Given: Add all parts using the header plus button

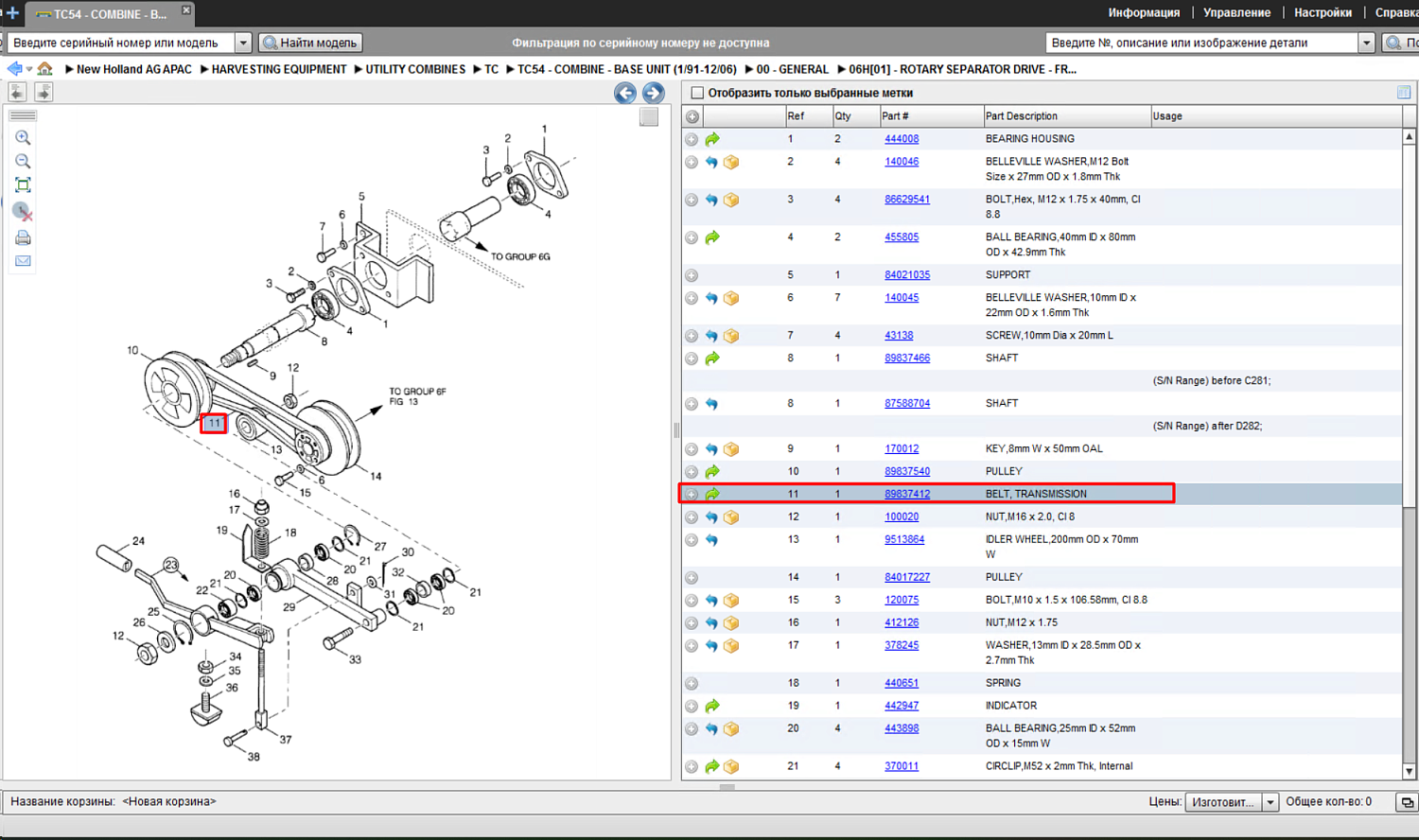Looking at the screenshot, I should point(692,116).
